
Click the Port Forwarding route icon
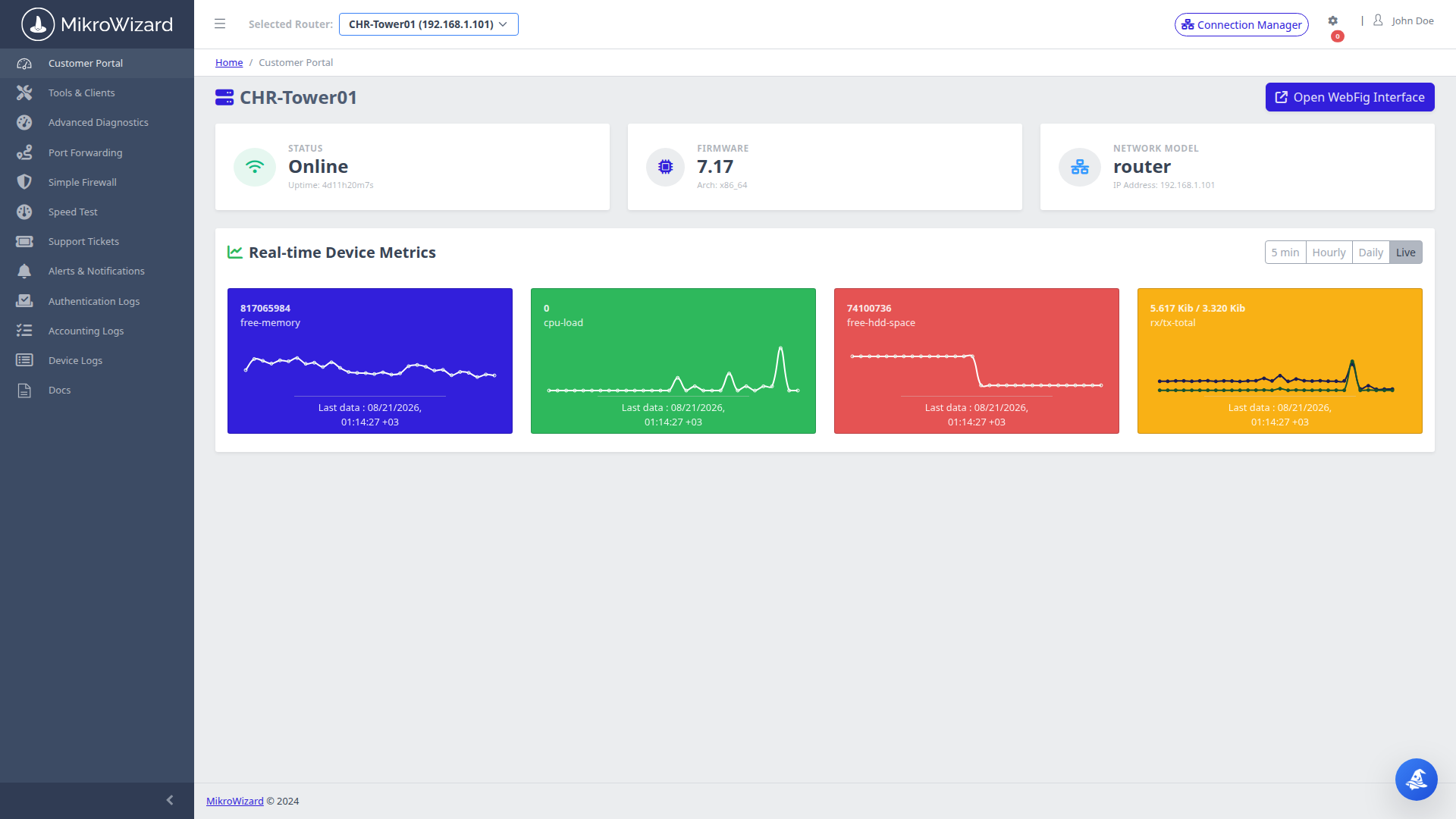pyautogui.click(x=24, y=152)
